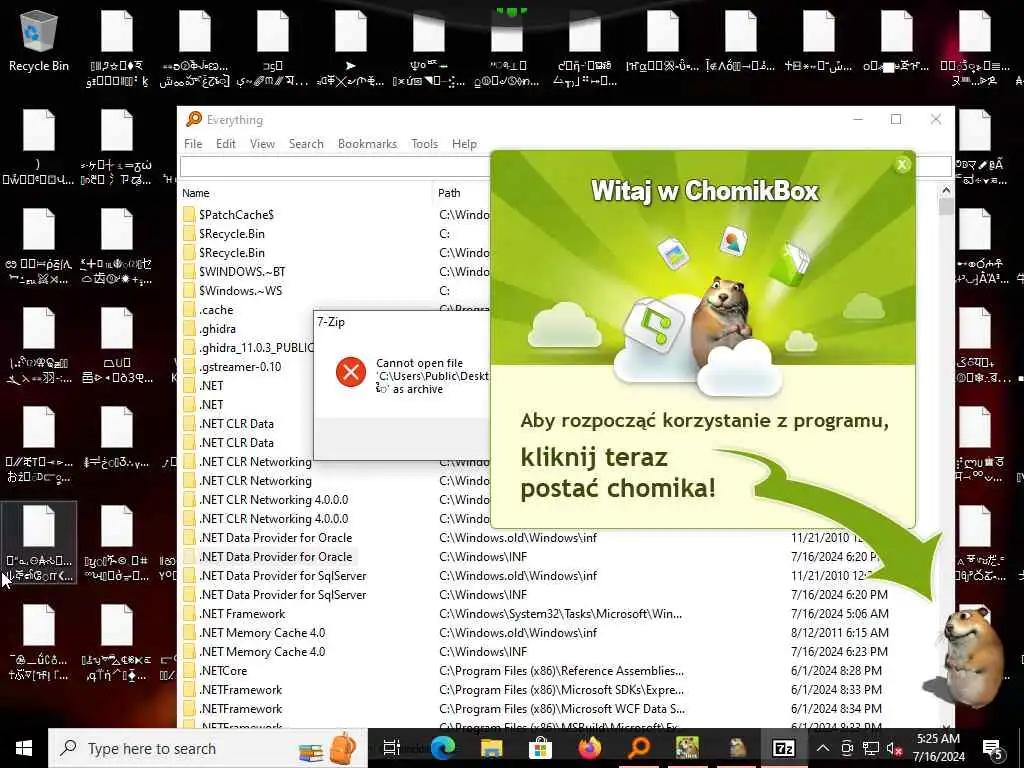Launch Microsoft Edge from taskbar
This screenshot has height=768, width=1024.
click(x=442, y=748)
